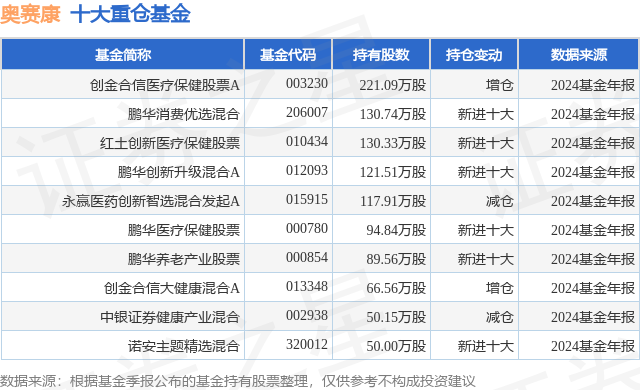This screenshot has height=390, width=640.
Task: Open 鹏华医疗保健股票 row
Action: (320, 230)
